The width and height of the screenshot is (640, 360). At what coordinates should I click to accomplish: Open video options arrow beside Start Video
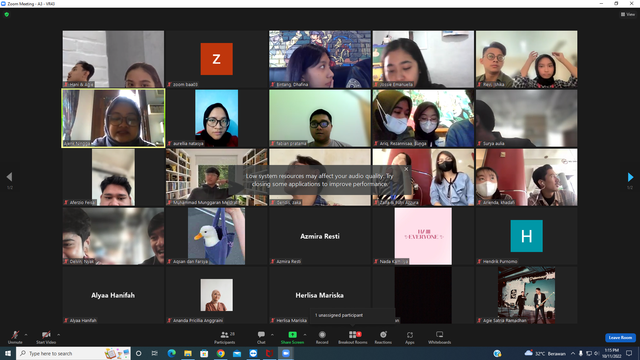(59, 335)
